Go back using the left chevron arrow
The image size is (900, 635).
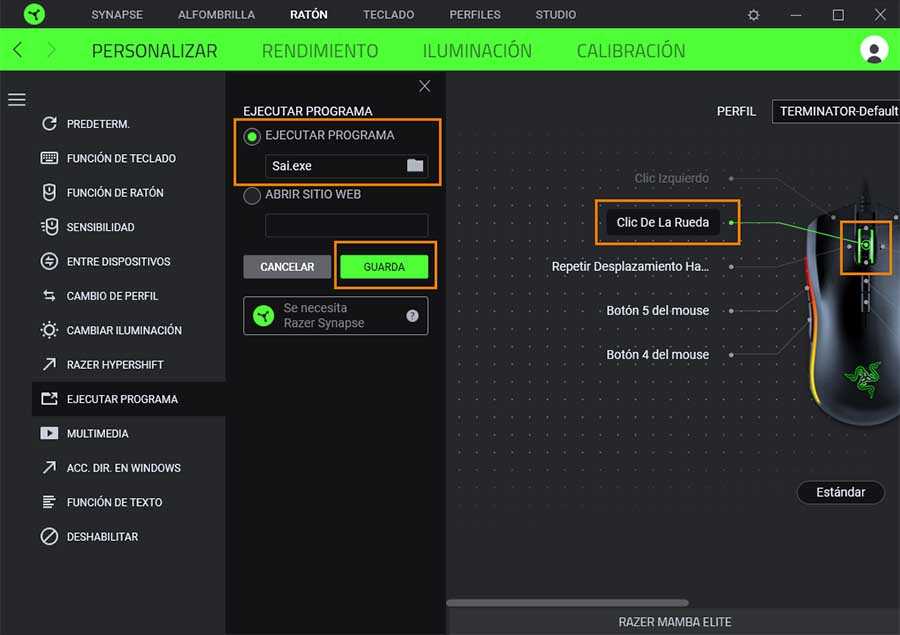click(x=18, y=50)
